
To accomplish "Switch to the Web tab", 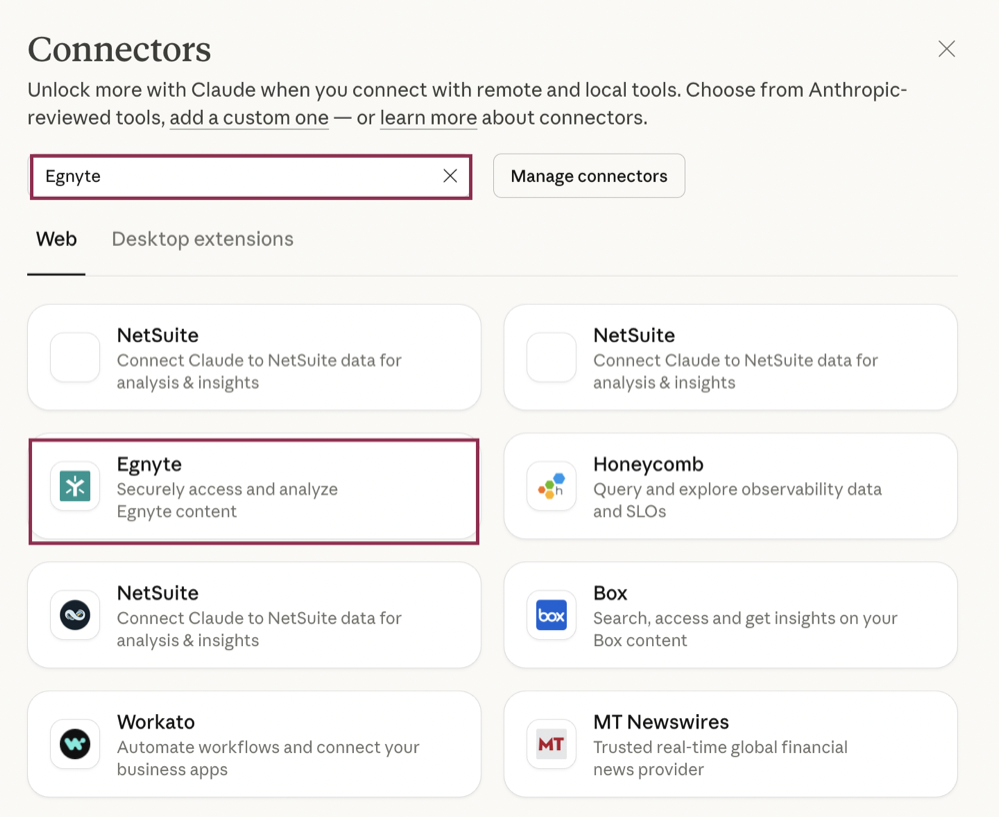I will [x=56, y=239].
